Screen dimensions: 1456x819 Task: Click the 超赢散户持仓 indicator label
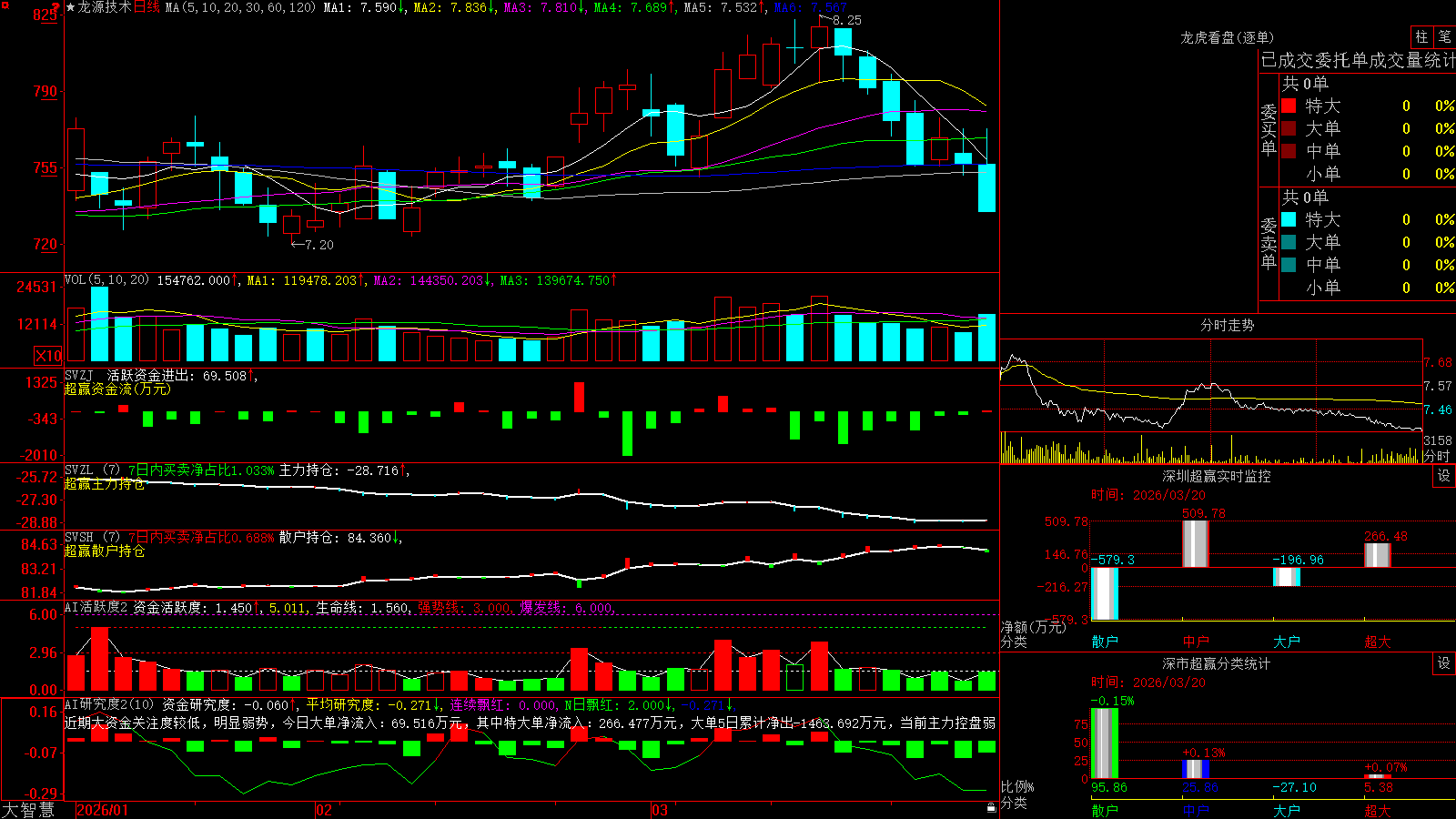click(x=105, y=551)
